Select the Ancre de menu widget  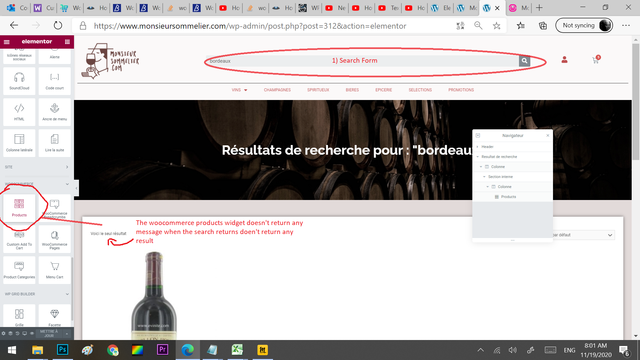click(55, 112)
